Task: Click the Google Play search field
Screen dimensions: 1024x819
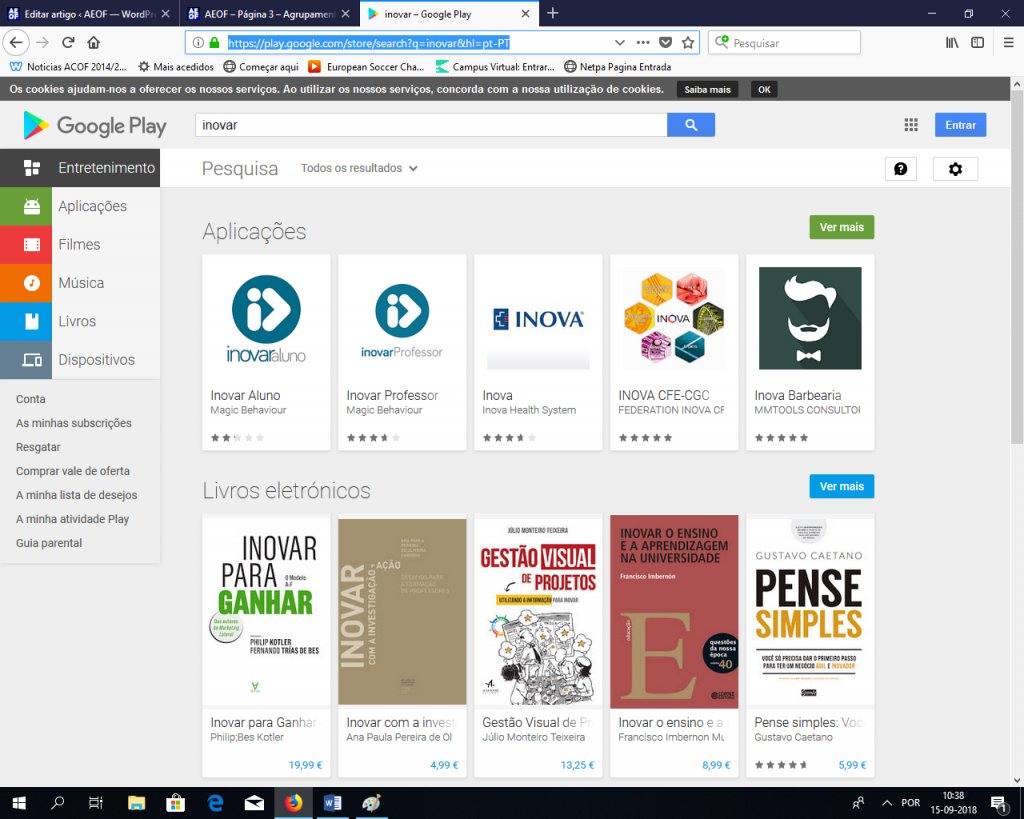Action: click(431, 125)
